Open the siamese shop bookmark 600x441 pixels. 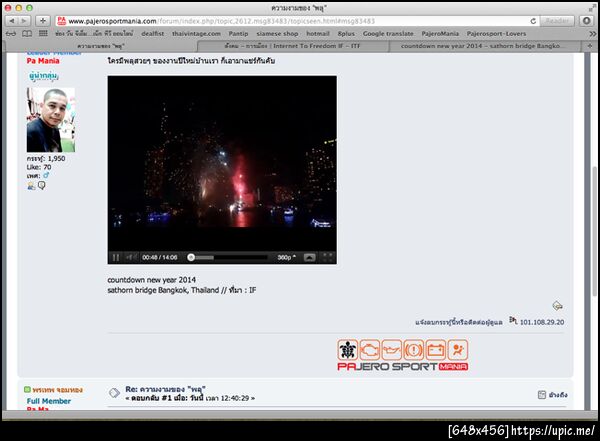point(277,34)
